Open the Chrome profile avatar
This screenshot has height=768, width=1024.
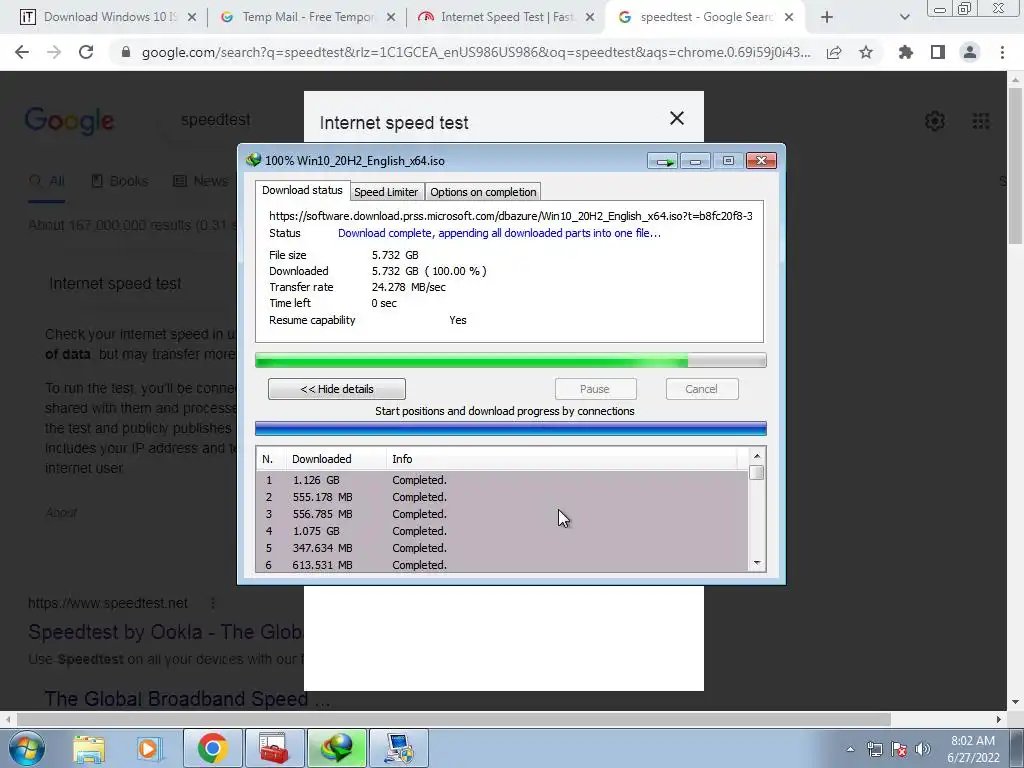point(970,52)
